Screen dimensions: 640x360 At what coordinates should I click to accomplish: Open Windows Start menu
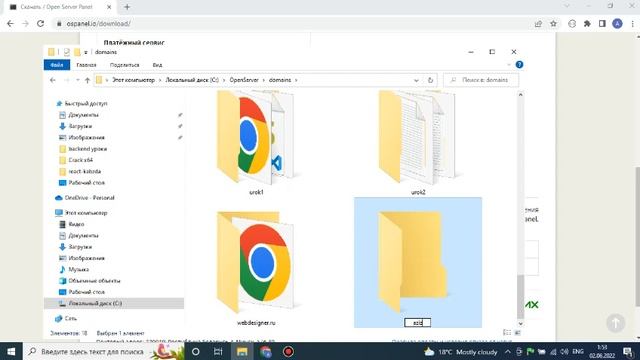click(11, 351)
